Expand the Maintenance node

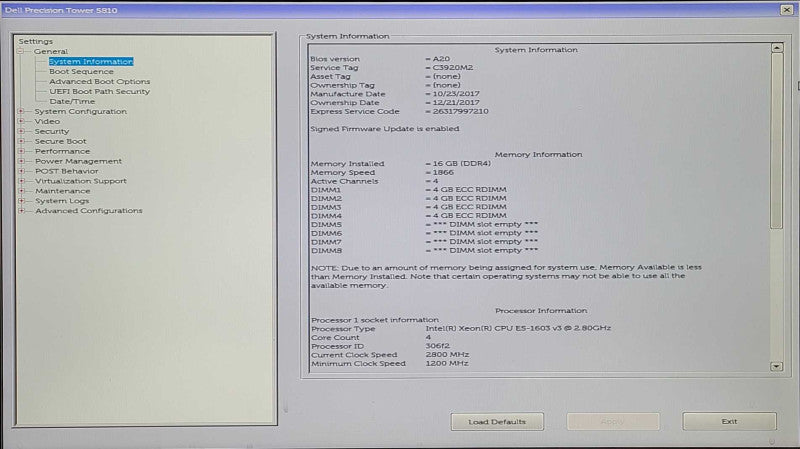[21, 191]
